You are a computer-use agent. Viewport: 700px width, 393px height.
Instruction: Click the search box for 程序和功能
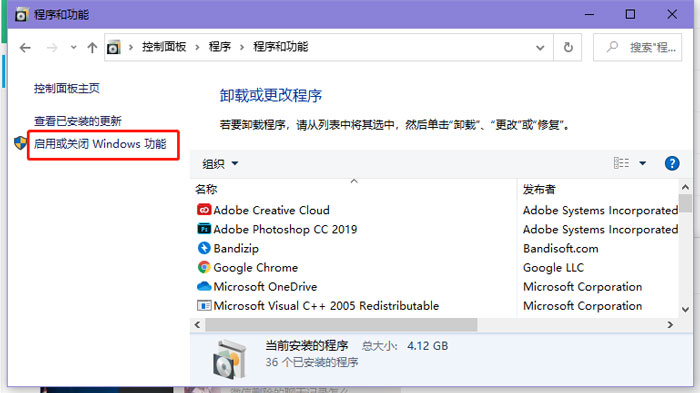(637, 47)
